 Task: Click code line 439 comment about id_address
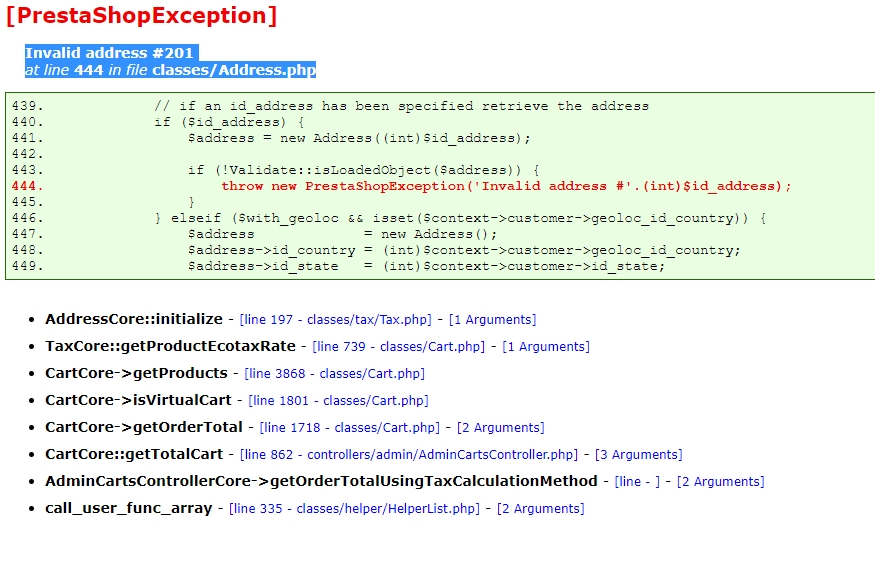tap(401, 106)
